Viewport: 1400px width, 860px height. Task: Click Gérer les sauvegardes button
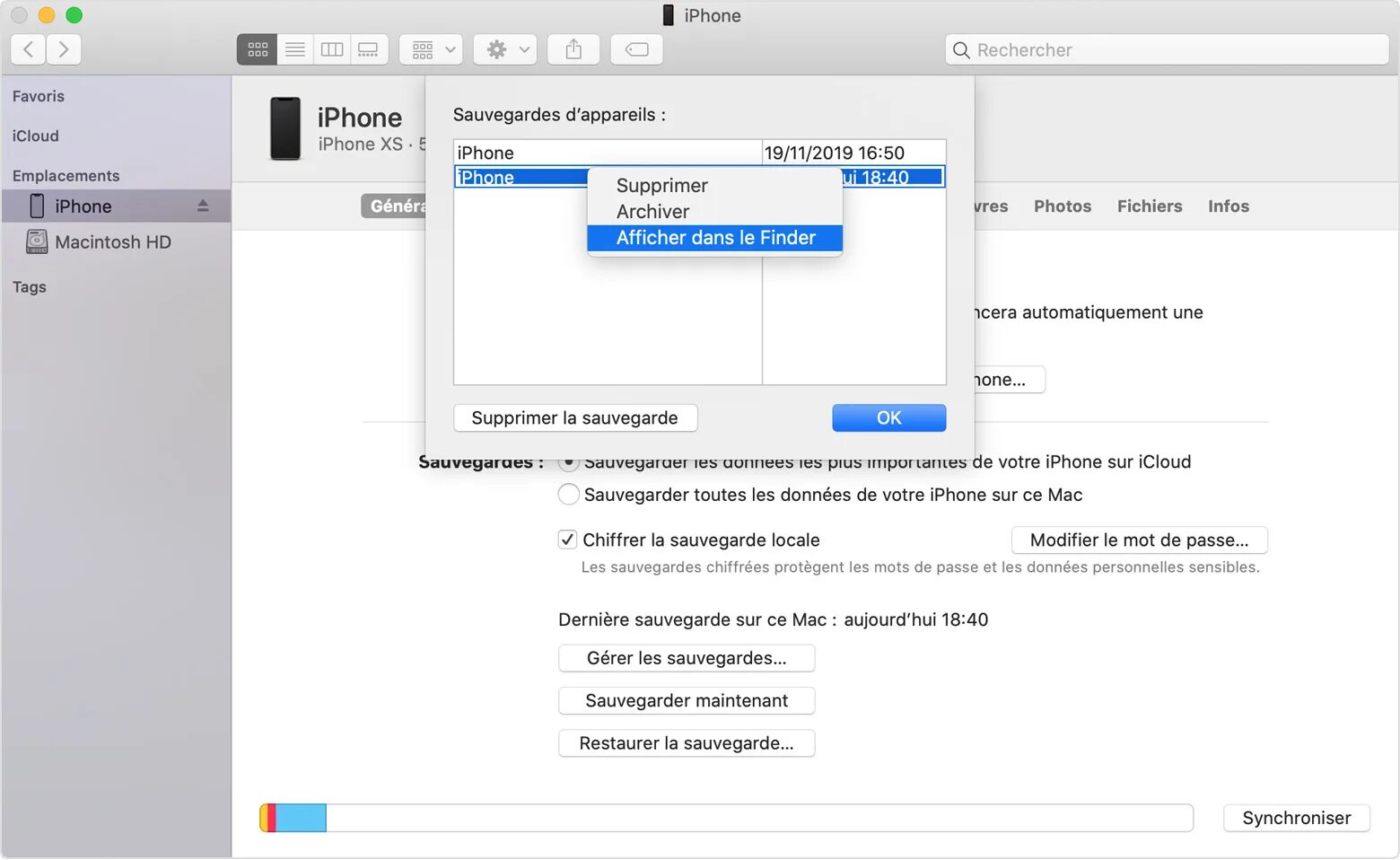687,658
